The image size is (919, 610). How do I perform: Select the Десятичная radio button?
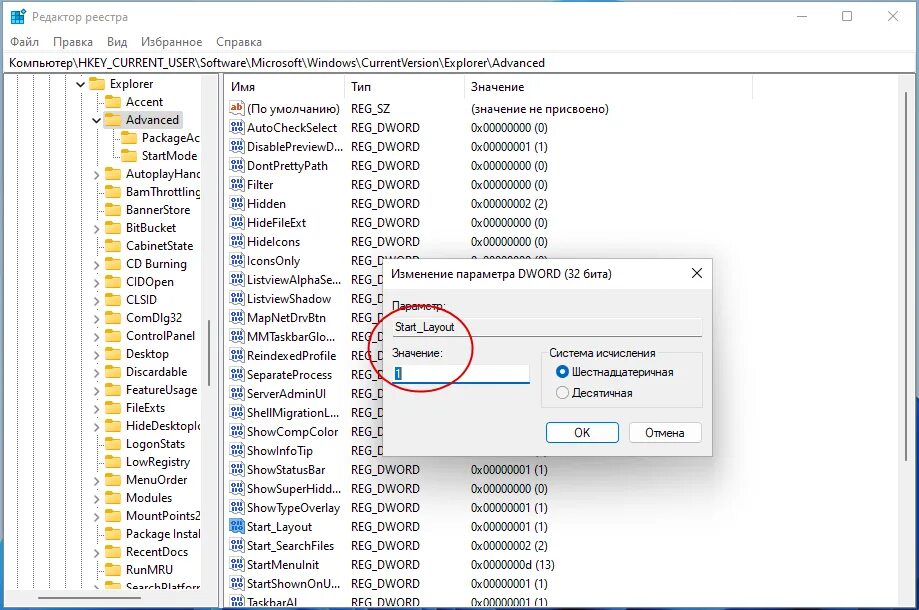coord(562,393)
